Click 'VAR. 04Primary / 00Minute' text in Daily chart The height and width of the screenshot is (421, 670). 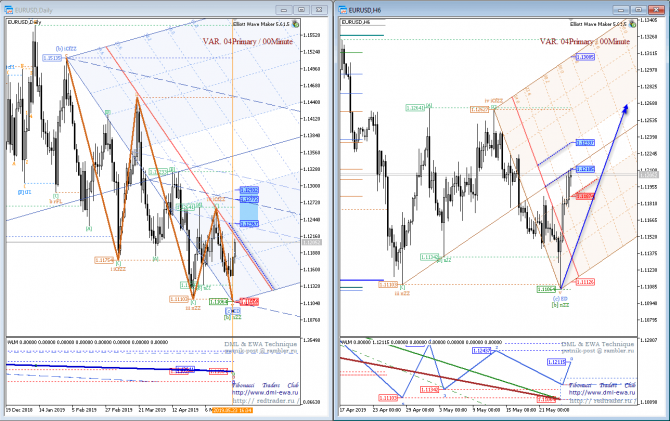pos(248,41)
